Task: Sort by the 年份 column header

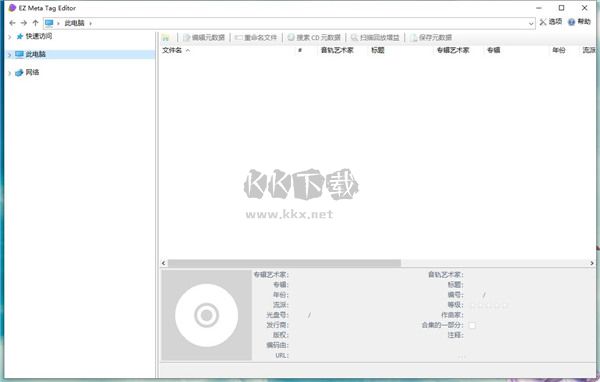Action: [x=559, y=50]
